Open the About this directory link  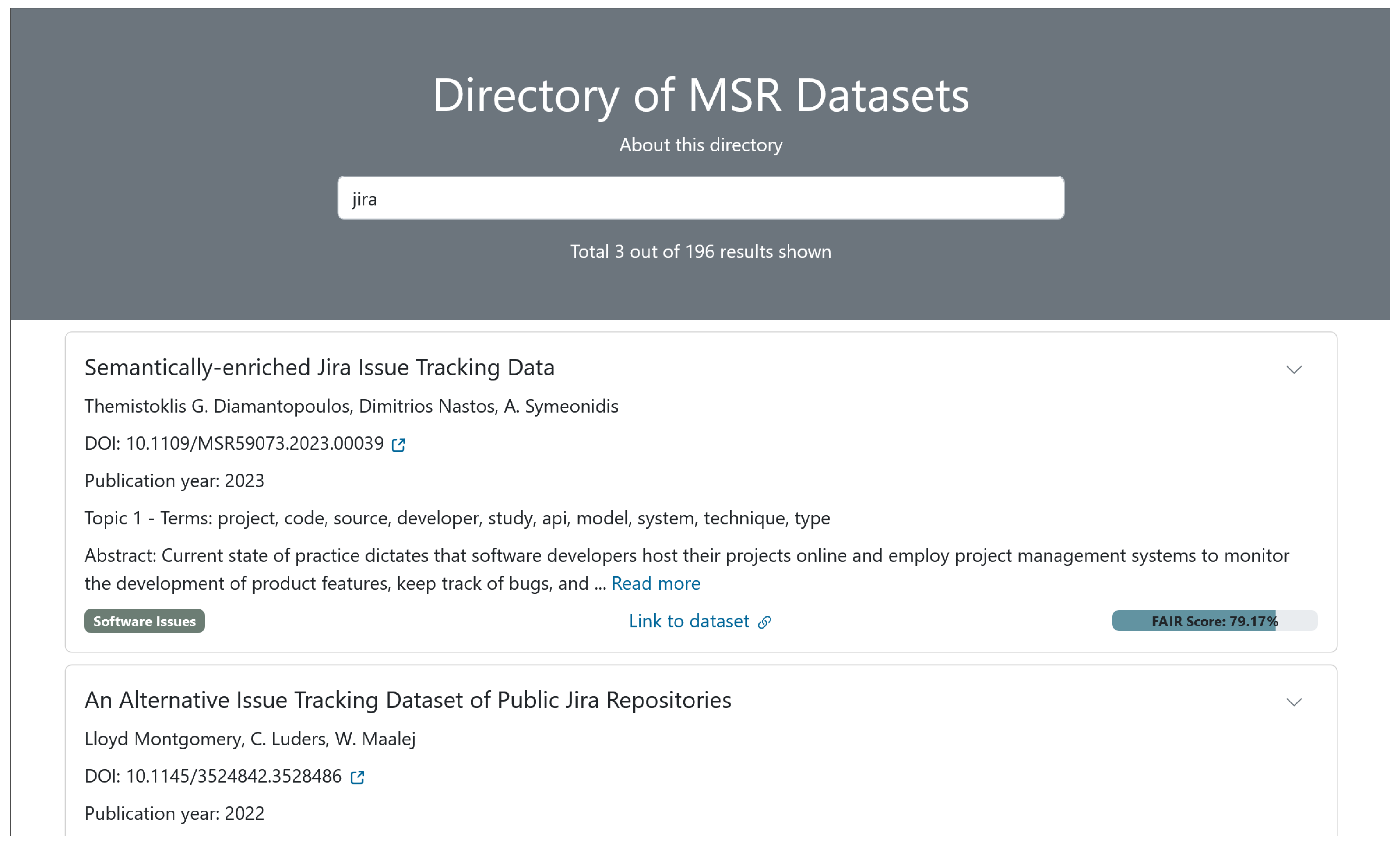[x=700, y=144]
